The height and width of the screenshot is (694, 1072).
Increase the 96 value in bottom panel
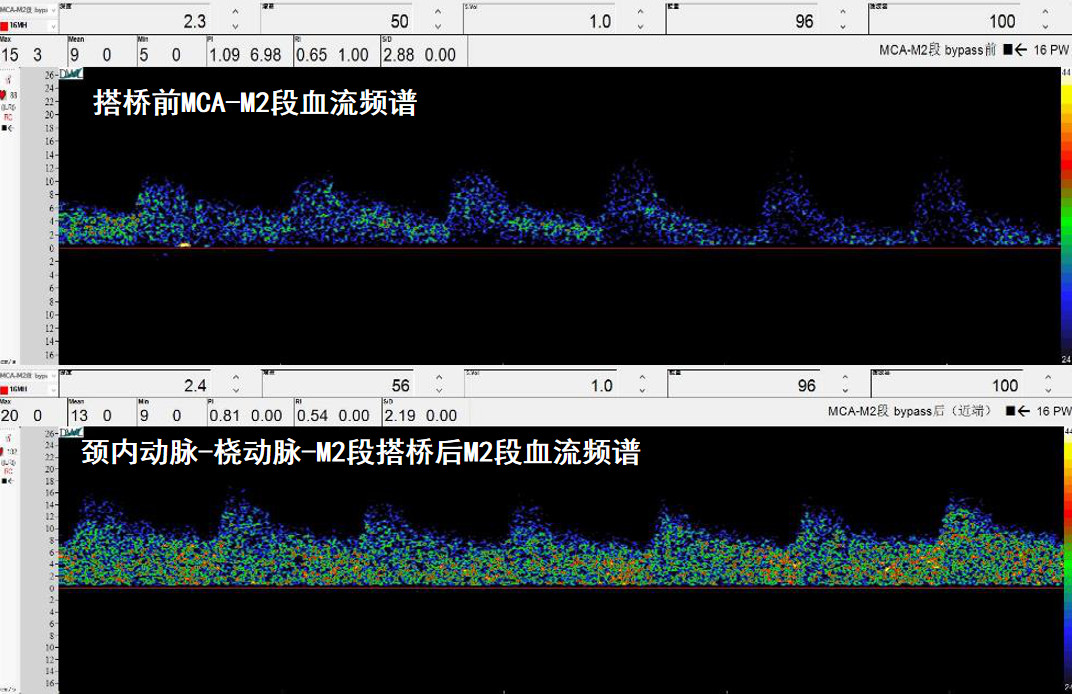pos(845,377)
